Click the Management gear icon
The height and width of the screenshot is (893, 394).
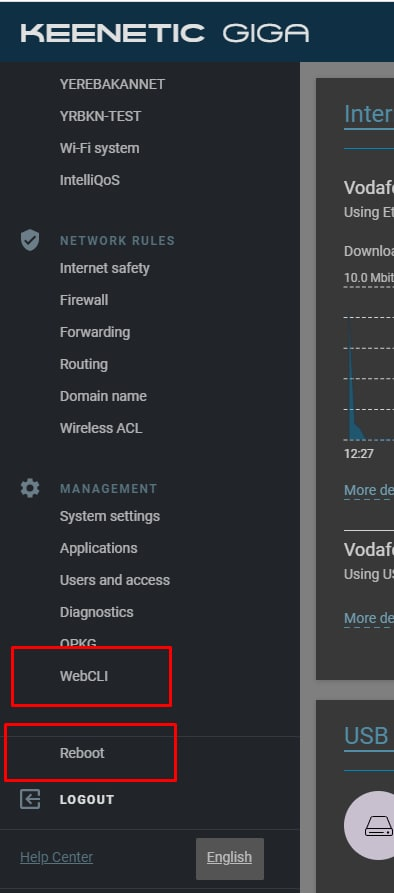click(x=30, y=489)
